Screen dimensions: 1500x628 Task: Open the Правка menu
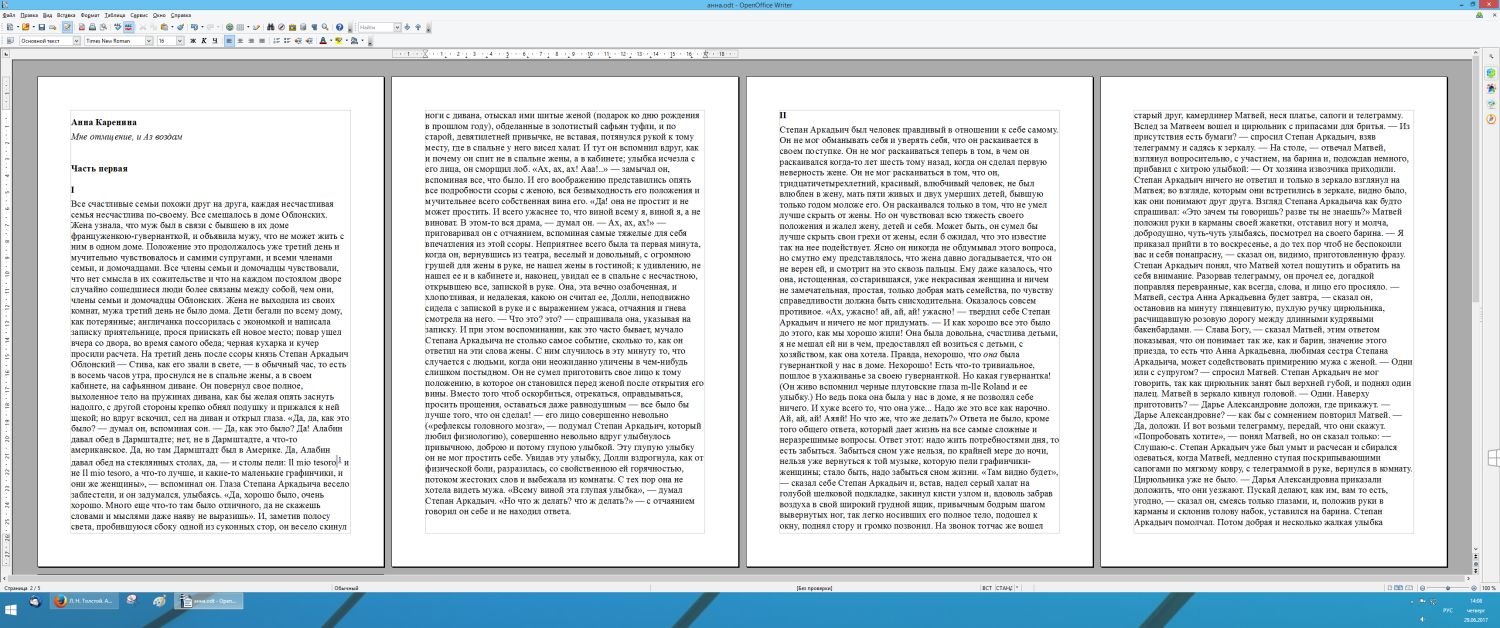click(x=29, y=15)
